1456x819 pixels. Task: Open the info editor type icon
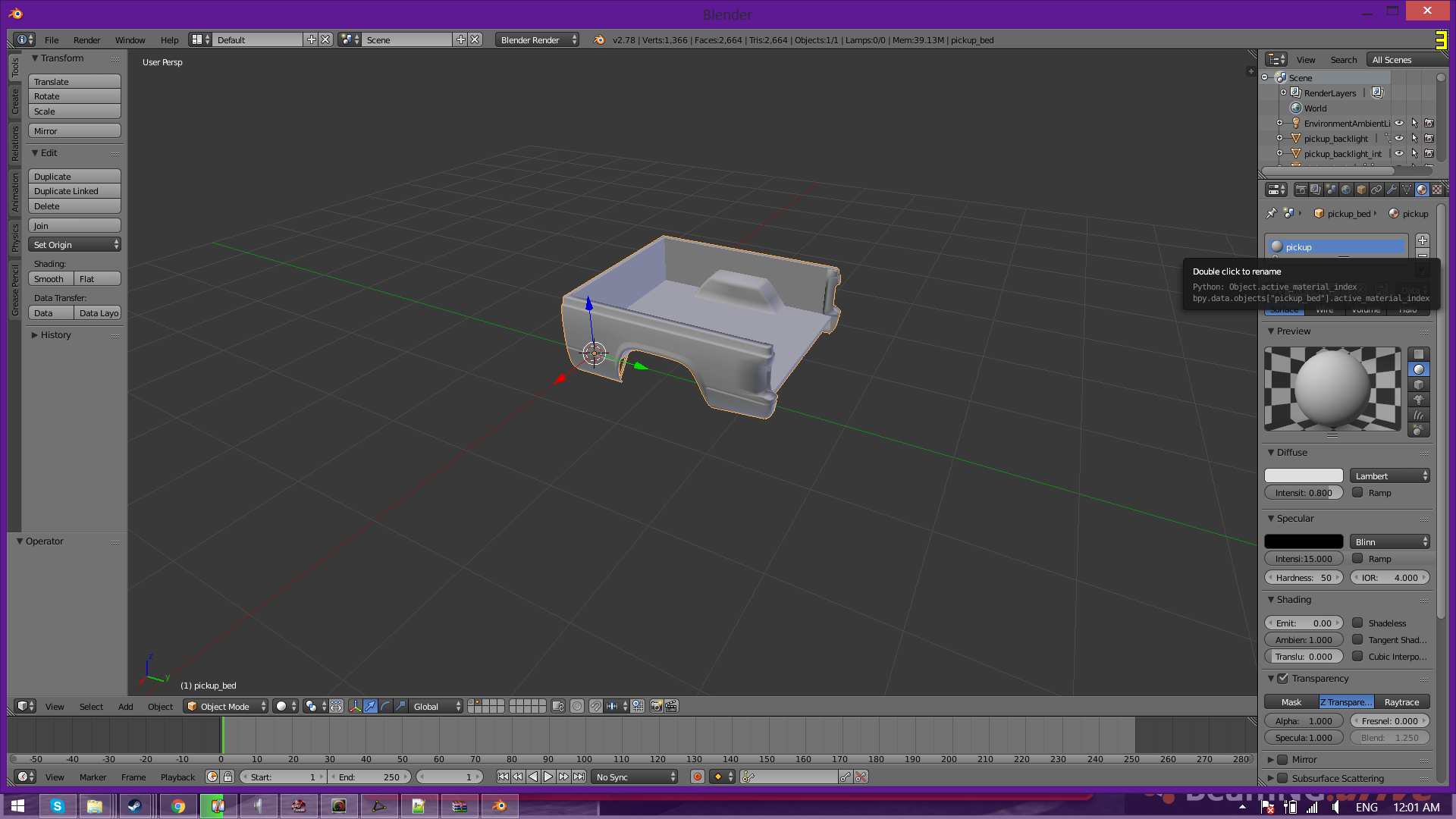pos(24,39)
